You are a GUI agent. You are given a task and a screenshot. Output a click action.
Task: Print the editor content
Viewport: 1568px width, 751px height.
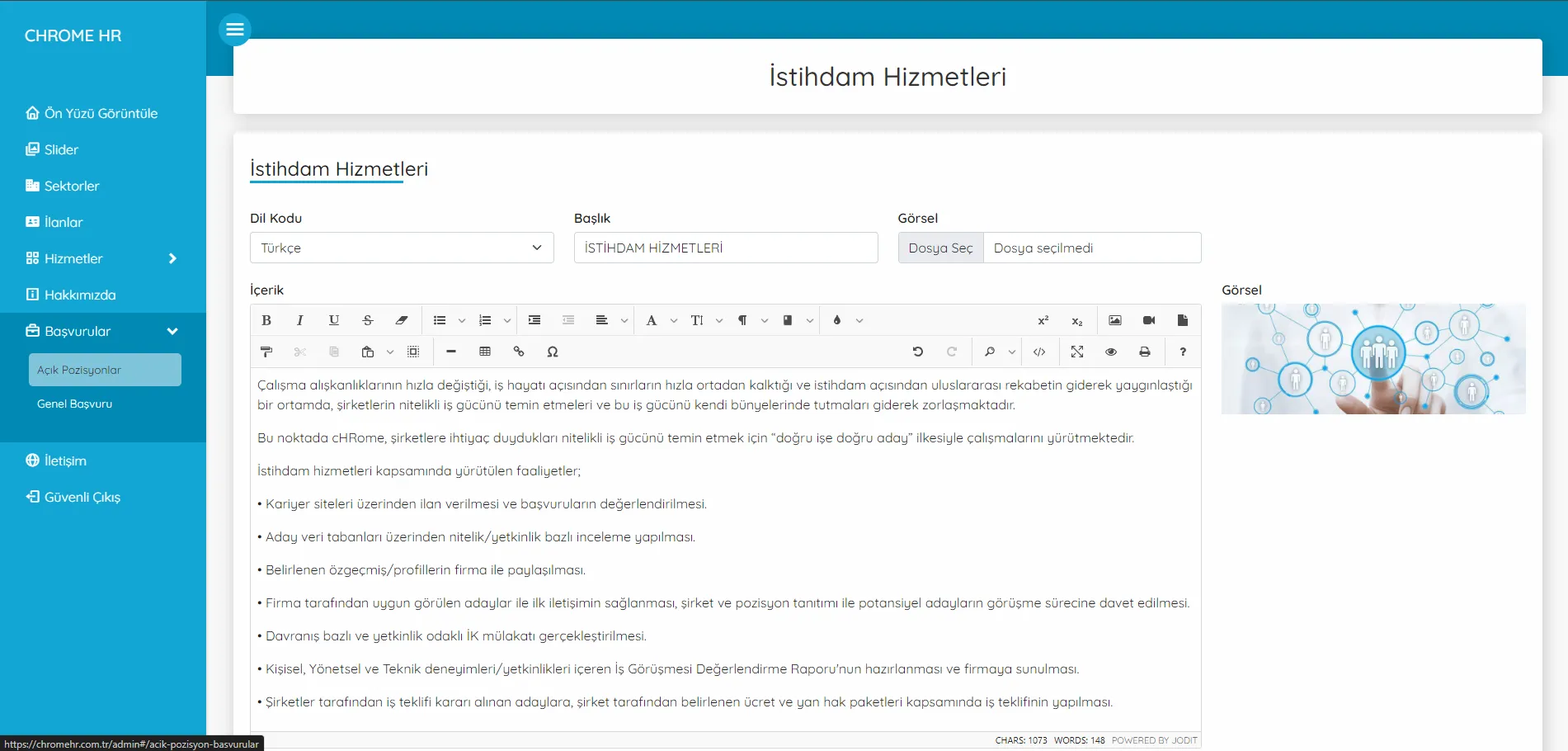(1145, 352)
